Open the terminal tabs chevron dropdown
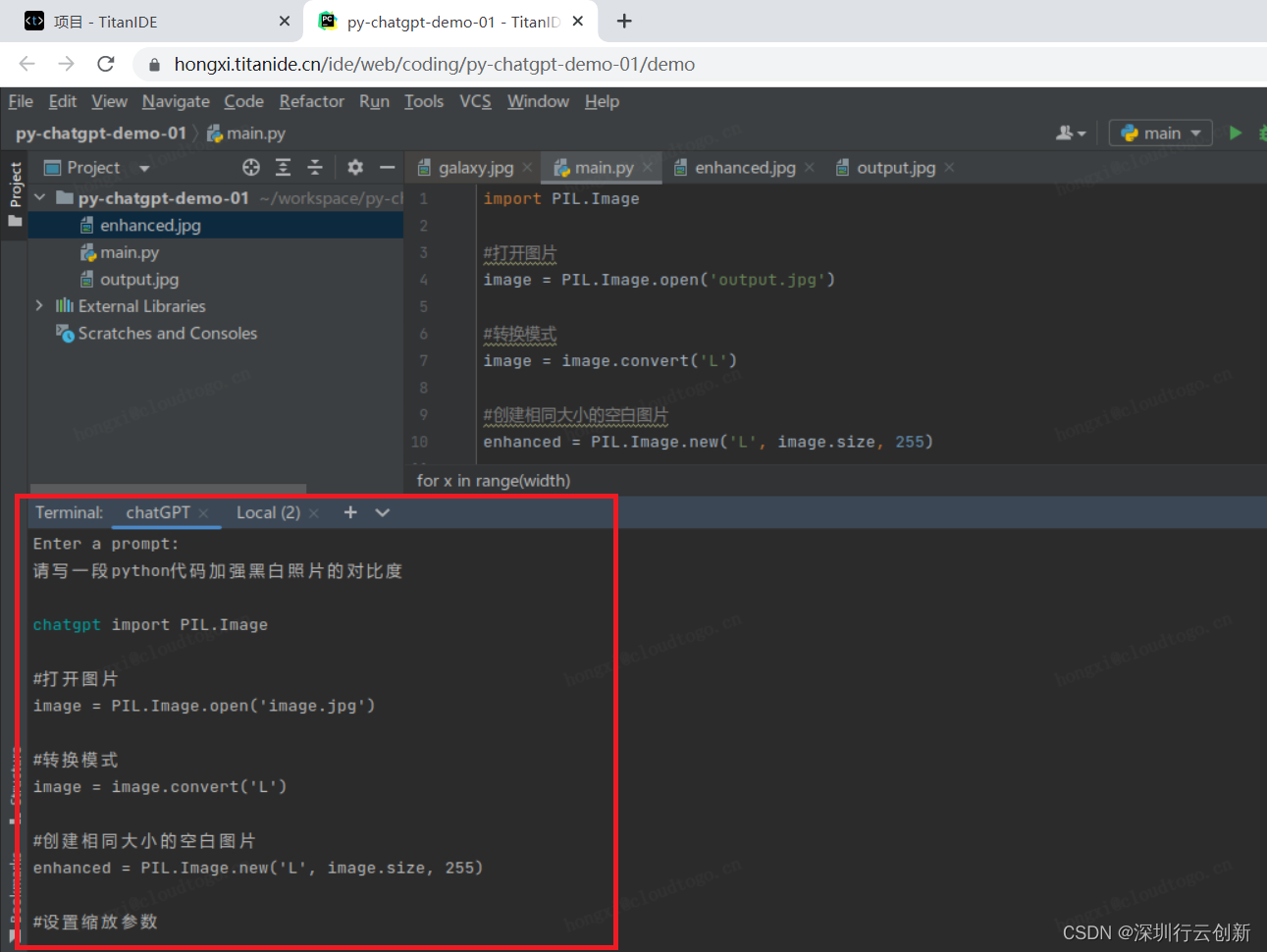 383,512
